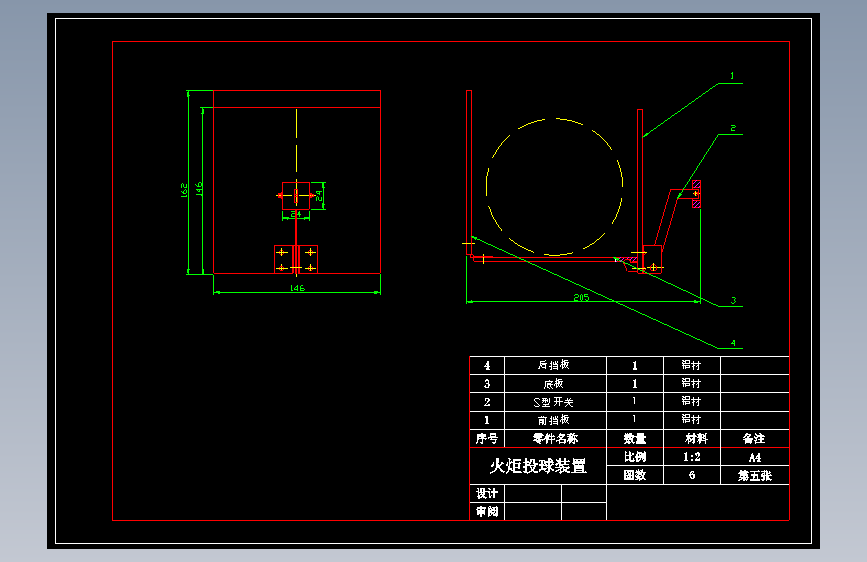Select the '铝材' material in the 底板 row
Image resolution: width=867 pixels, height=562 pixels.
point(691,383)
